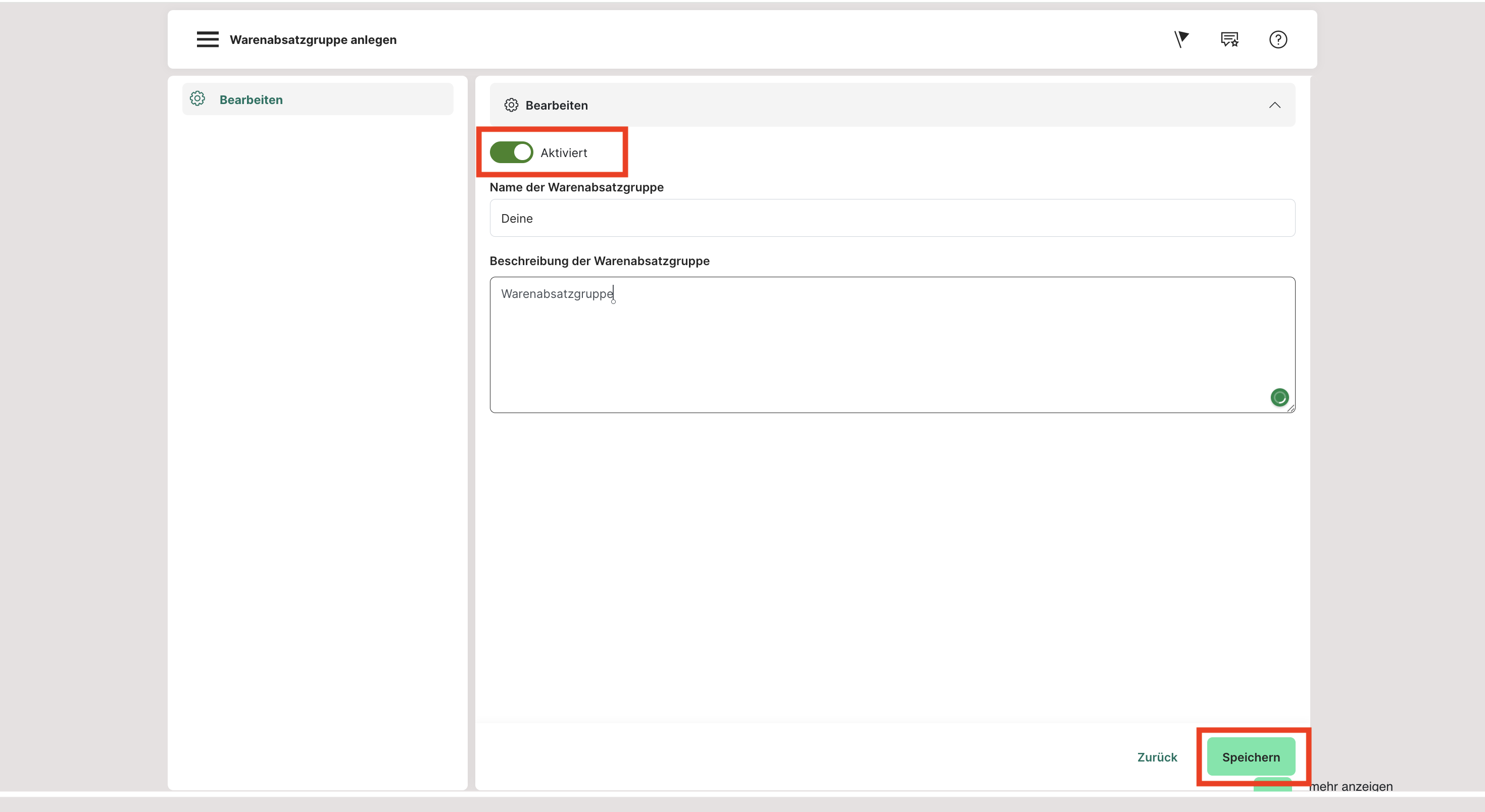Click the flag pointer icon in header

1181,39
